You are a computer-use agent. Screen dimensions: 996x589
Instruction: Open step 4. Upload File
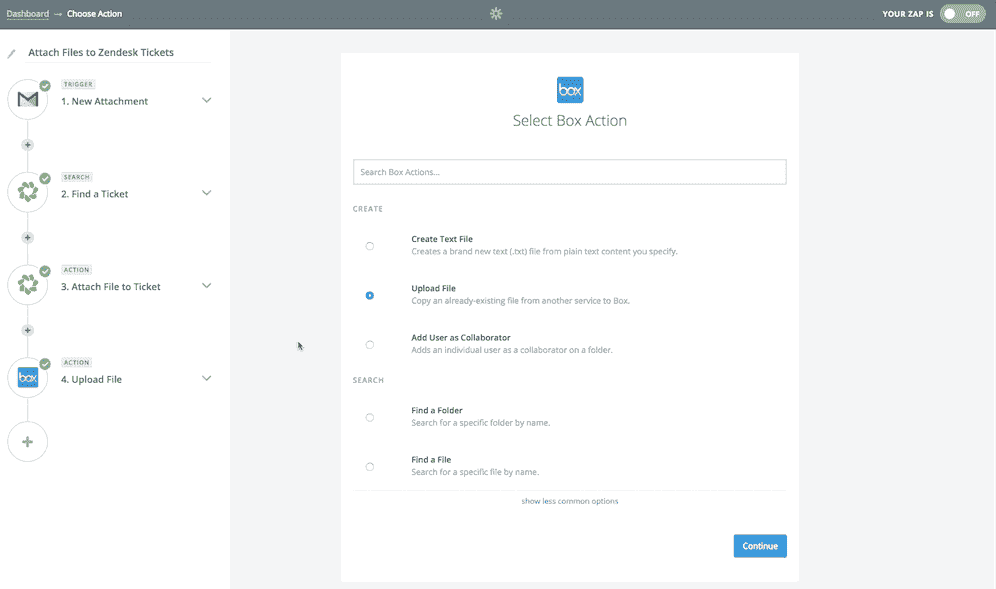coord(91,379)
